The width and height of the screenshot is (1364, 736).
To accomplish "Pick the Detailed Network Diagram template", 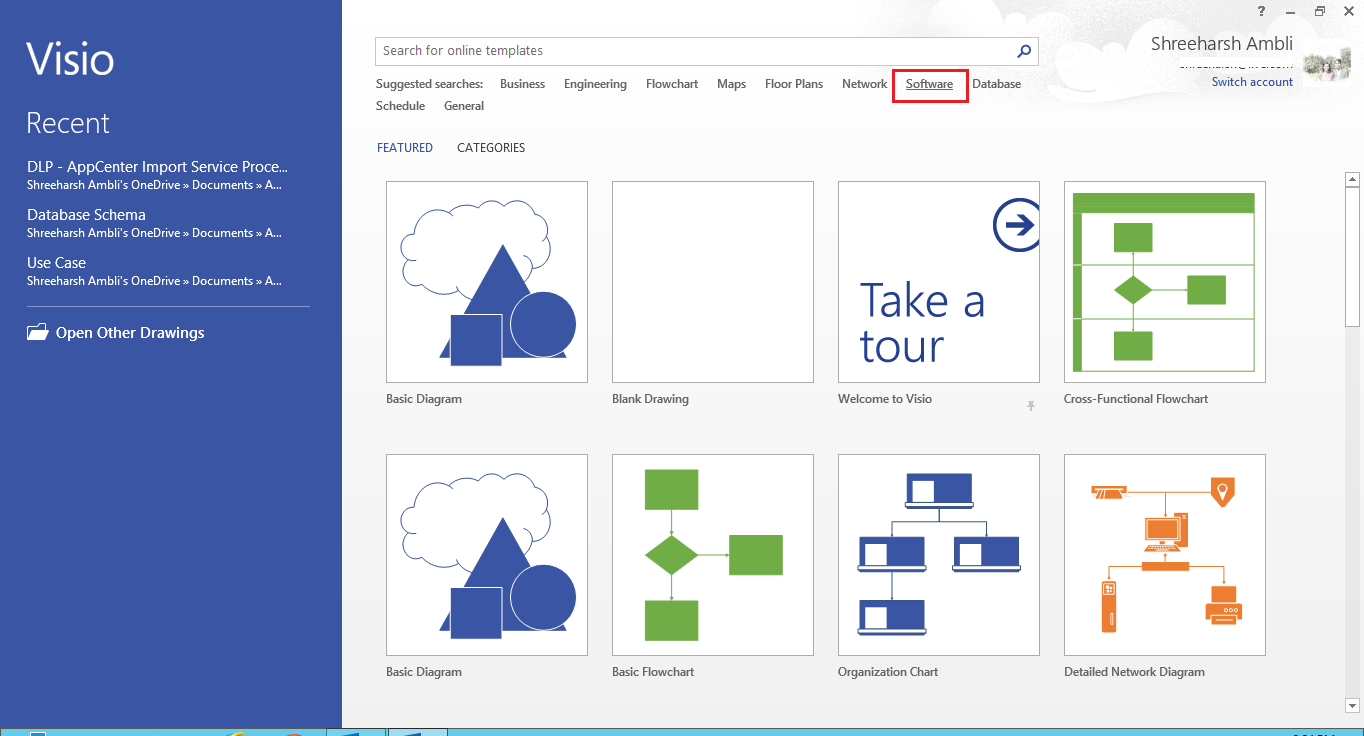I will 1165,555.
